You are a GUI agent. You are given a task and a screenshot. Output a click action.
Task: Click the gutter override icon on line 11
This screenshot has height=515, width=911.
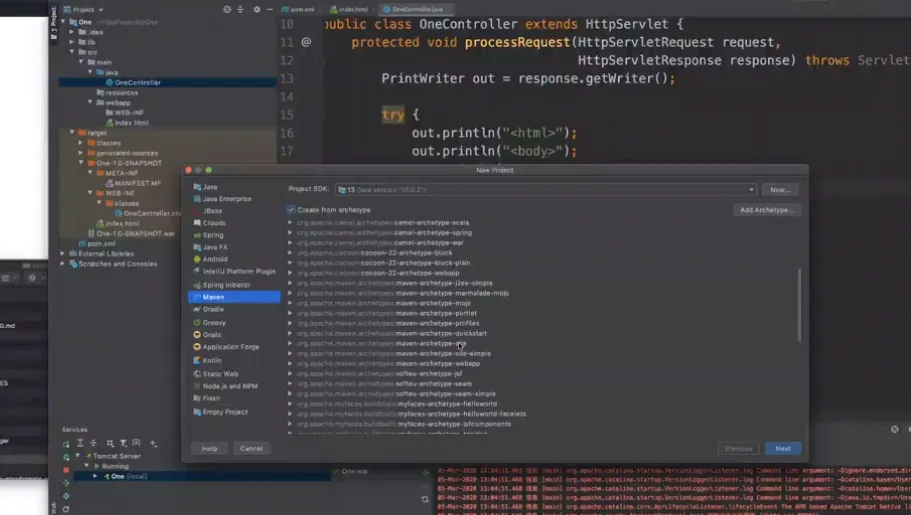pos(306,42)
